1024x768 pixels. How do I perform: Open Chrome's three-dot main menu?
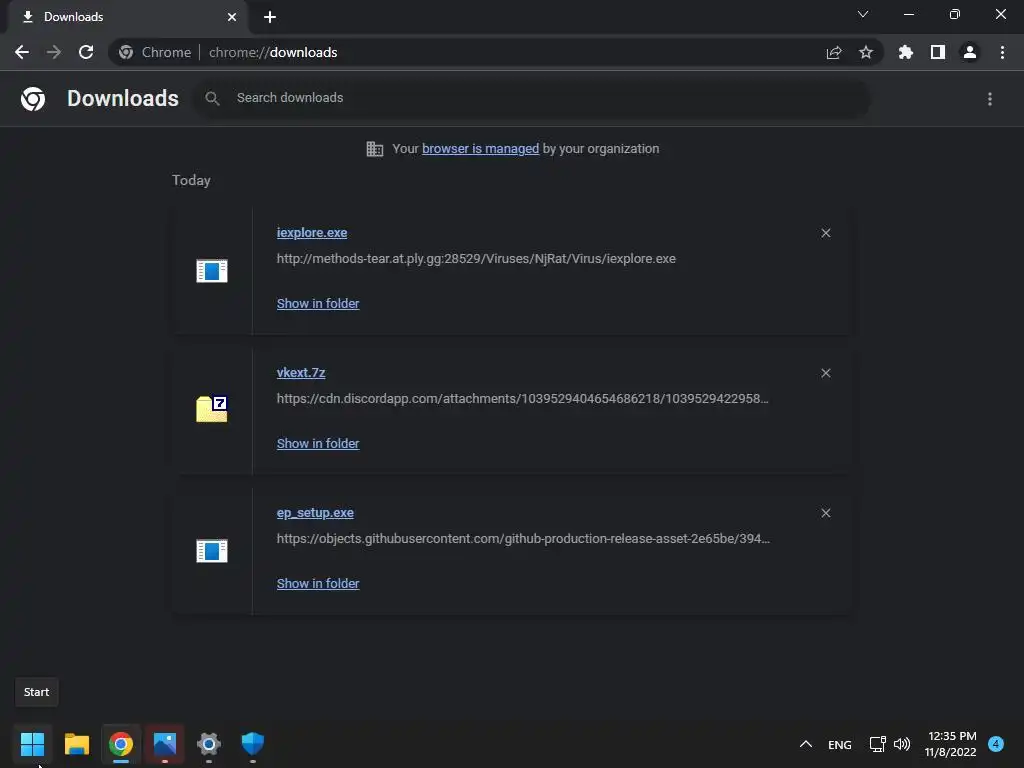click(x=1002, y=52)
